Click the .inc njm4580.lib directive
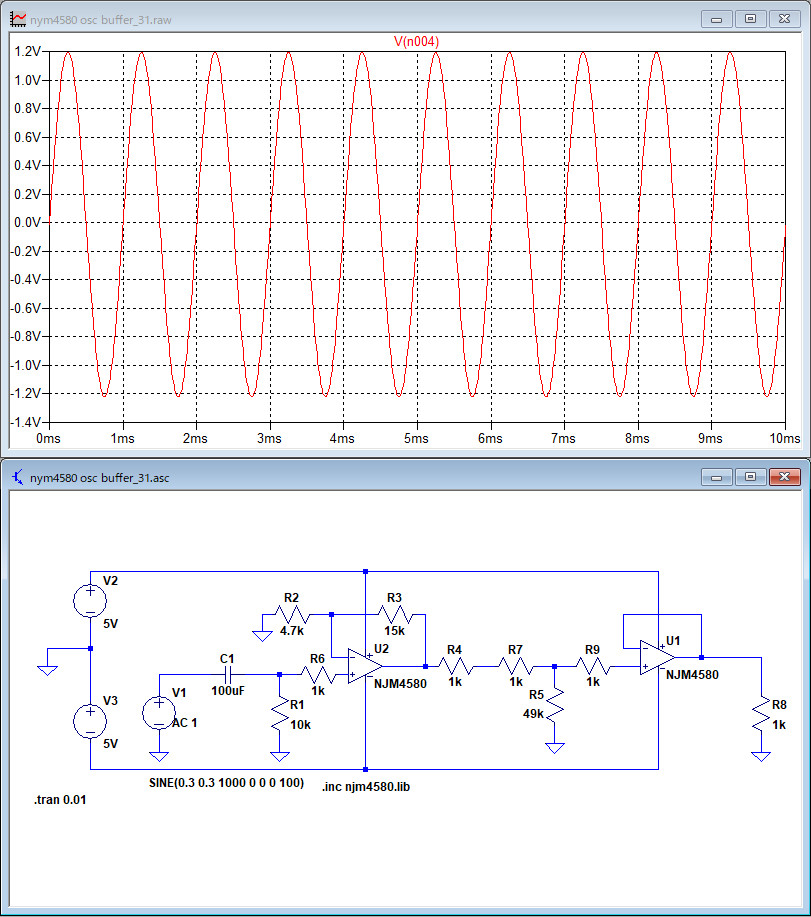The height and width of the screenshot is (917, 811). 366,787
